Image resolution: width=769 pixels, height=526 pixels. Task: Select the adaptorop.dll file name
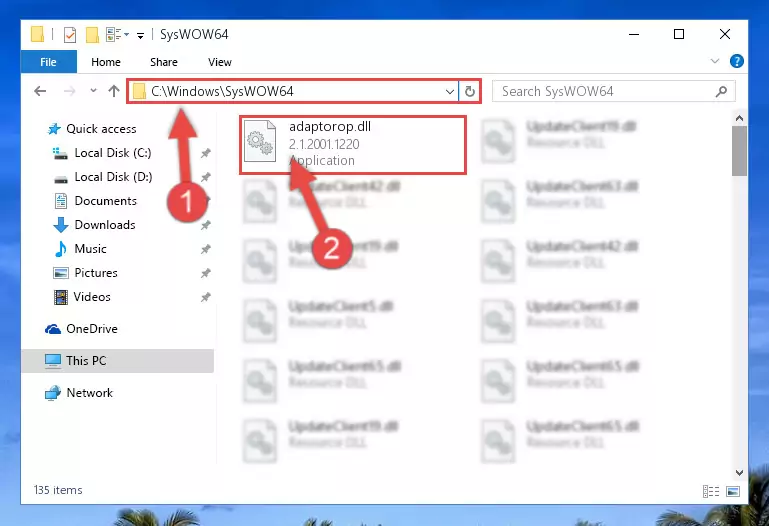click(x=330, y=126)
